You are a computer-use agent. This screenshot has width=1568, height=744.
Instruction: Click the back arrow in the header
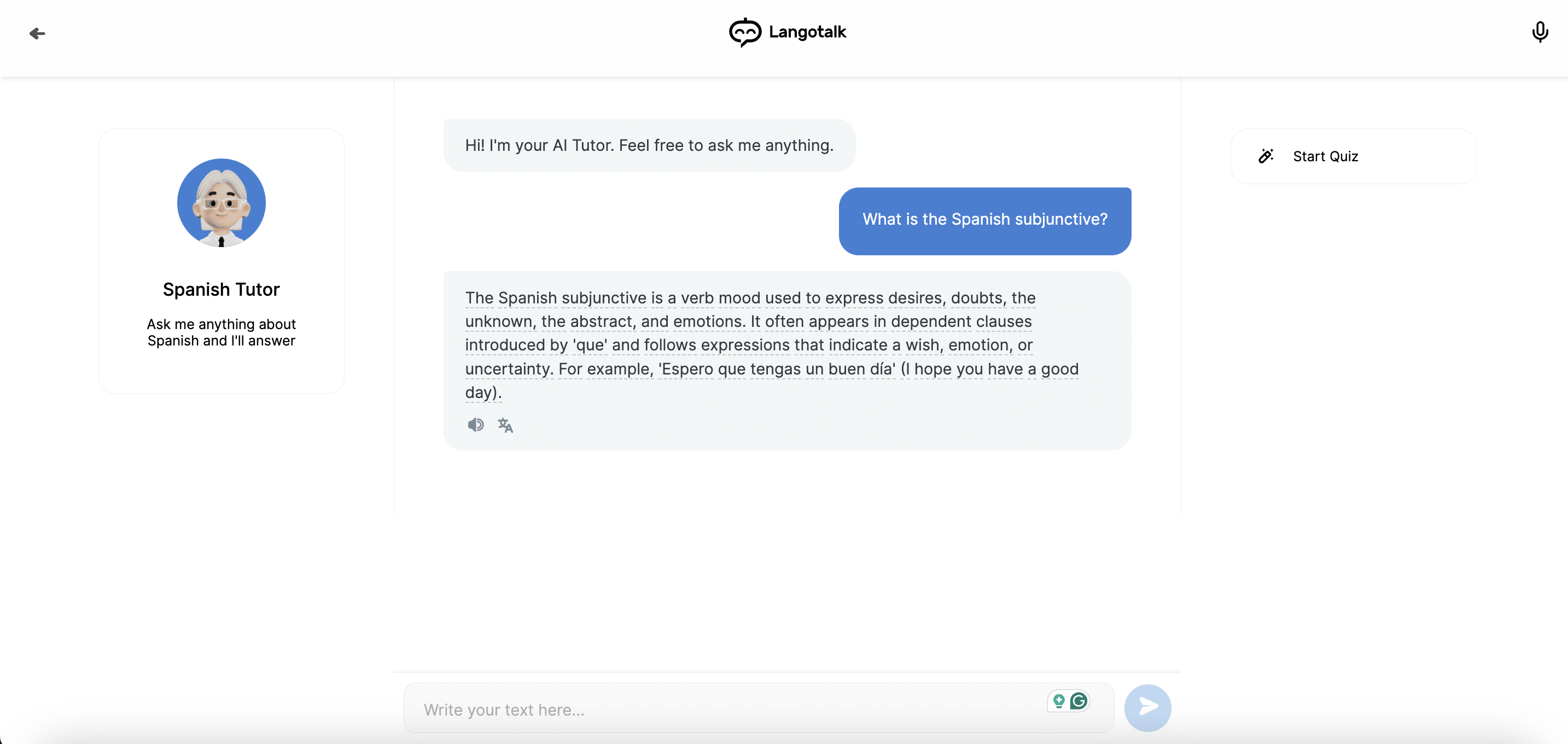pos(37,33)
